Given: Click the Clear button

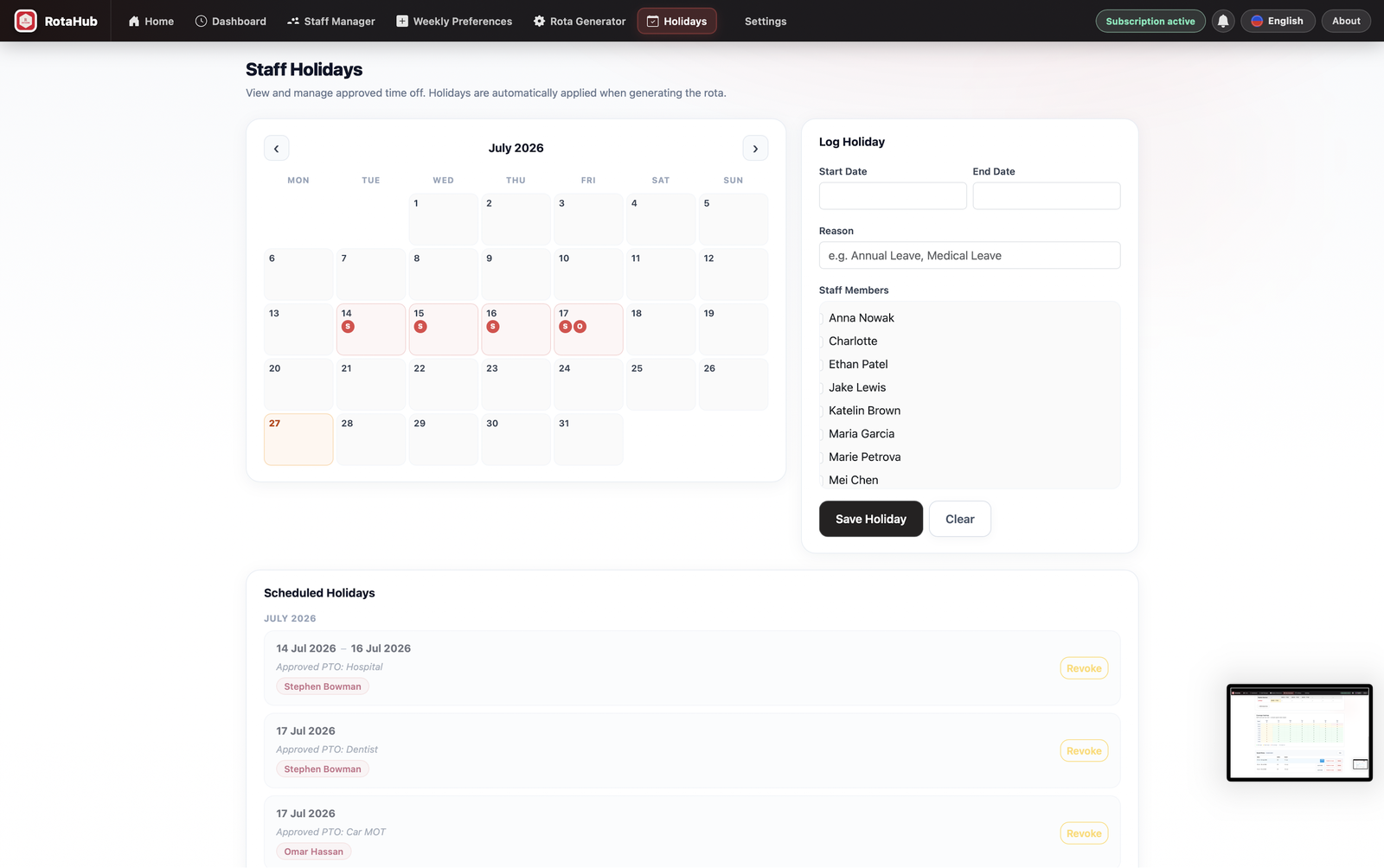Looking at the screenshot, I should click(x=960, y=519).
